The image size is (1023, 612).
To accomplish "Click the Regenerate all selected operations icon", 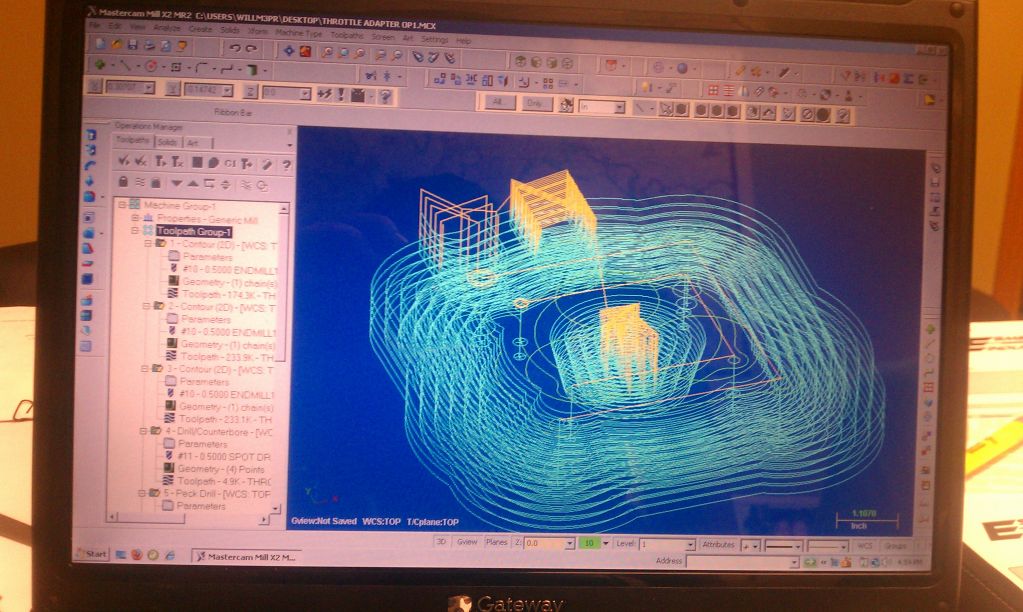I will pyautogui.click(x=159, y=161).
